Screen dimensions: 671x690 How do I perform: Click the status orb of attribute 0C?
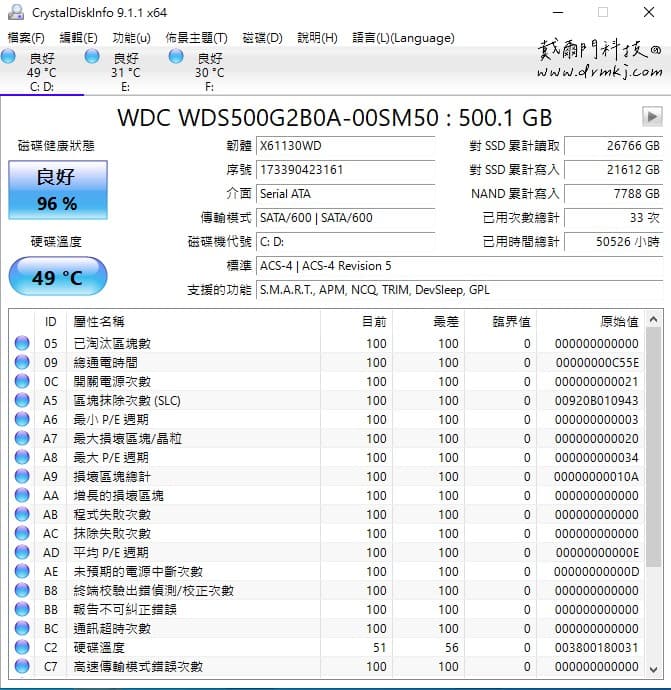pyautogui.click(x=22, y=381)
